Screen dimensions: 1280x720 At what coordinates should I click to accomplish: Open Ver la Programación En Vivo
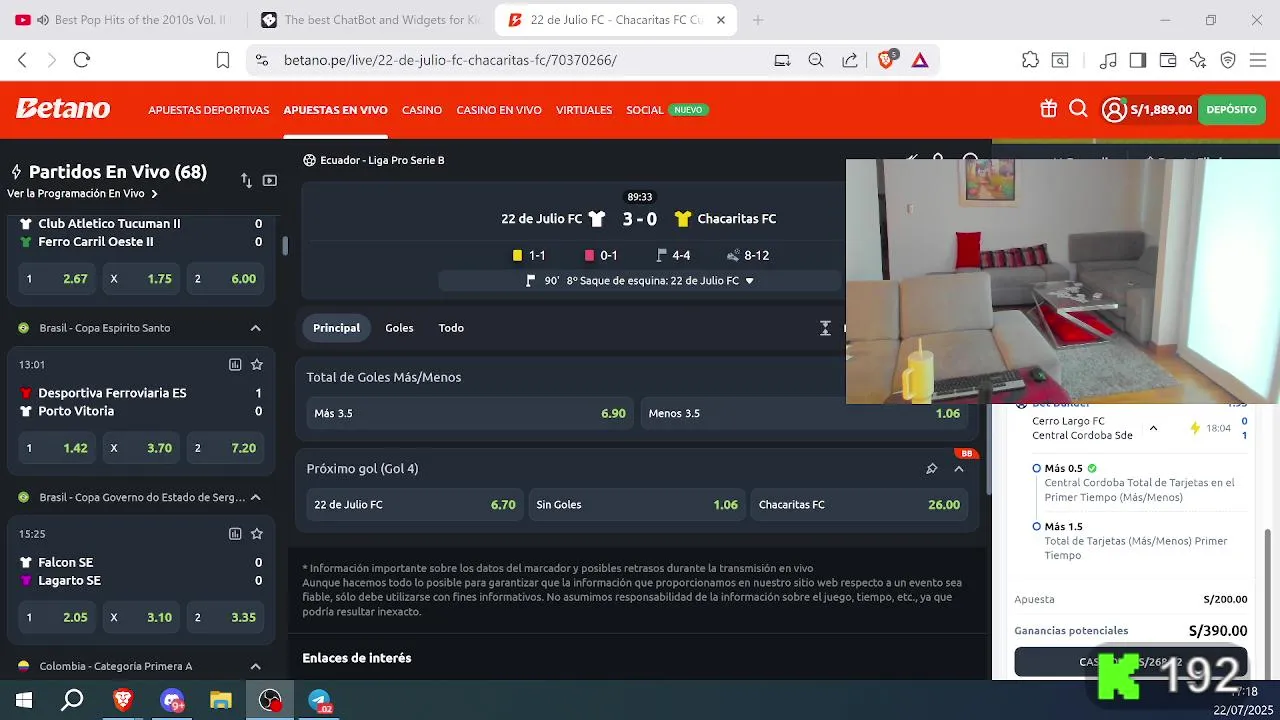[82, 194]
